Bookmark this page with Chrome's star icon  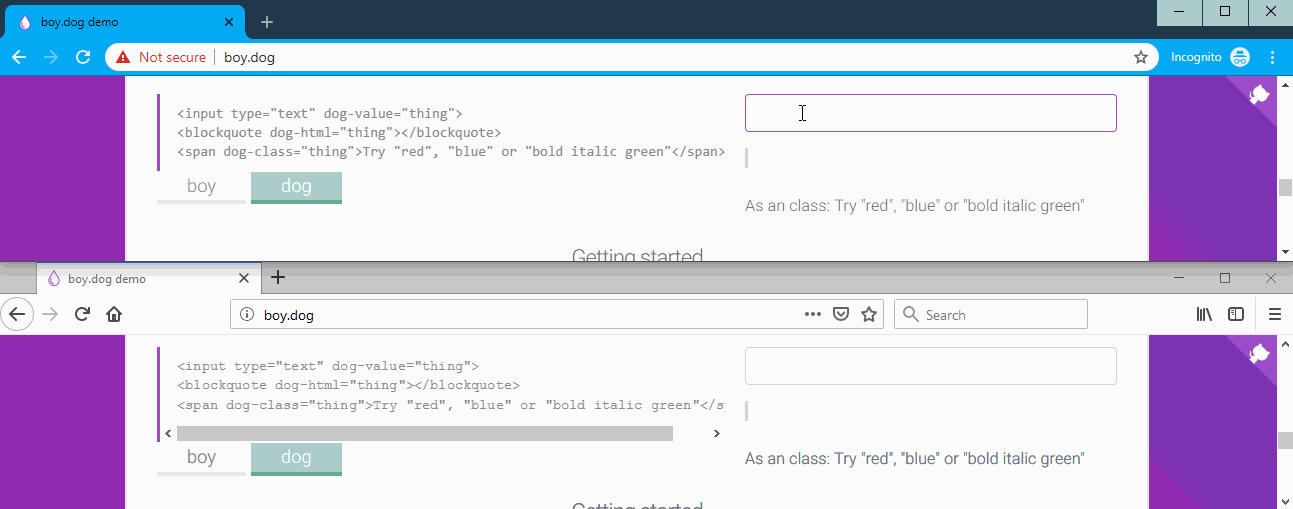[x=1140, y=57]
